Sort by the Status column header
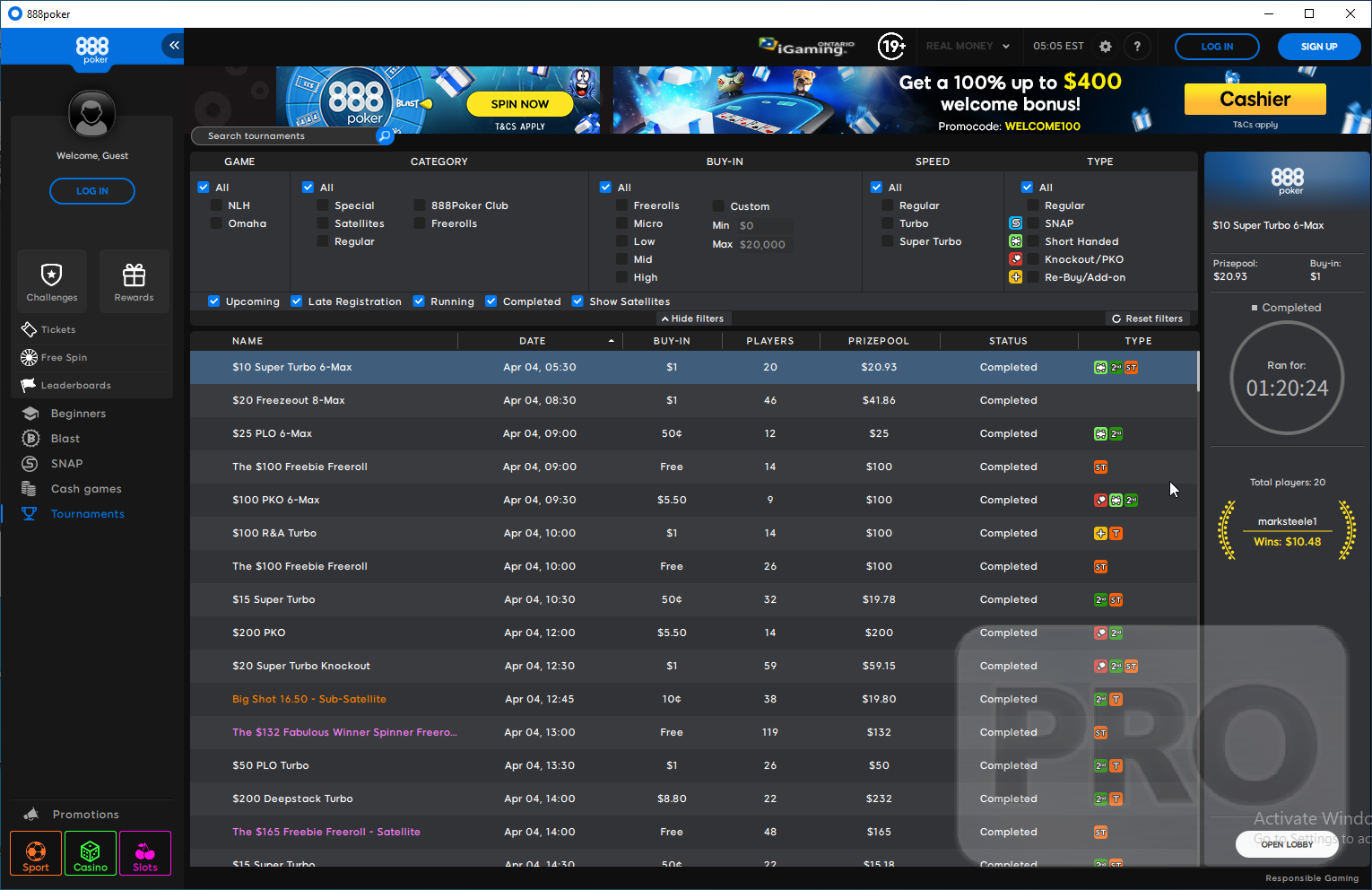The width and height of the screenshot is (1372, 890). [1008, 341]
